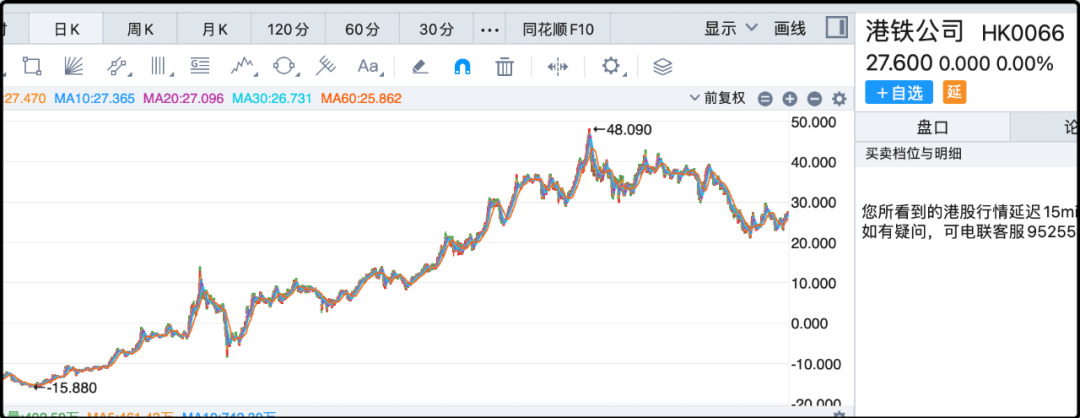Expand the 显示 display dropdown
Image resolution: width=1080 pixels, height=418 pixels.
(x=731, y=29)
